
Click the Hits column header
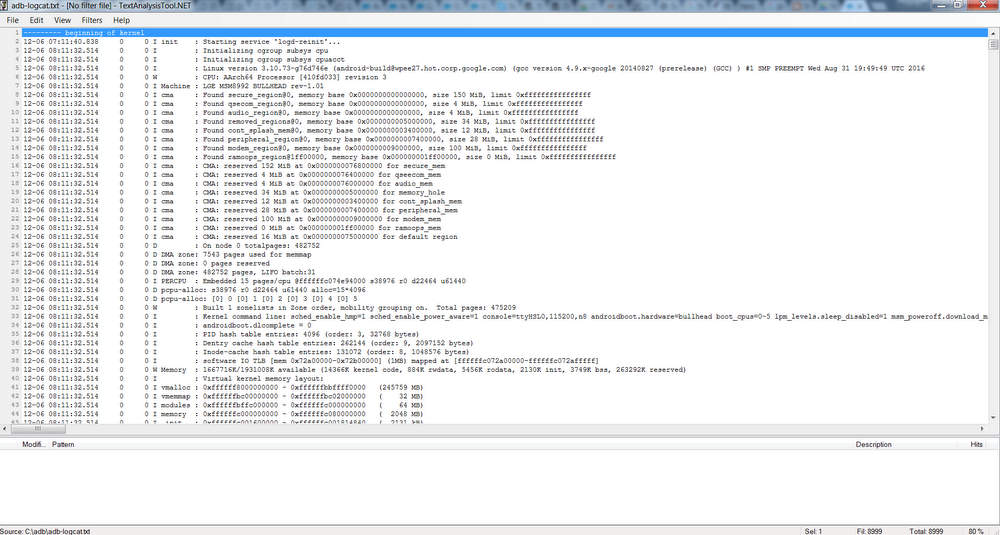point(976,444)
